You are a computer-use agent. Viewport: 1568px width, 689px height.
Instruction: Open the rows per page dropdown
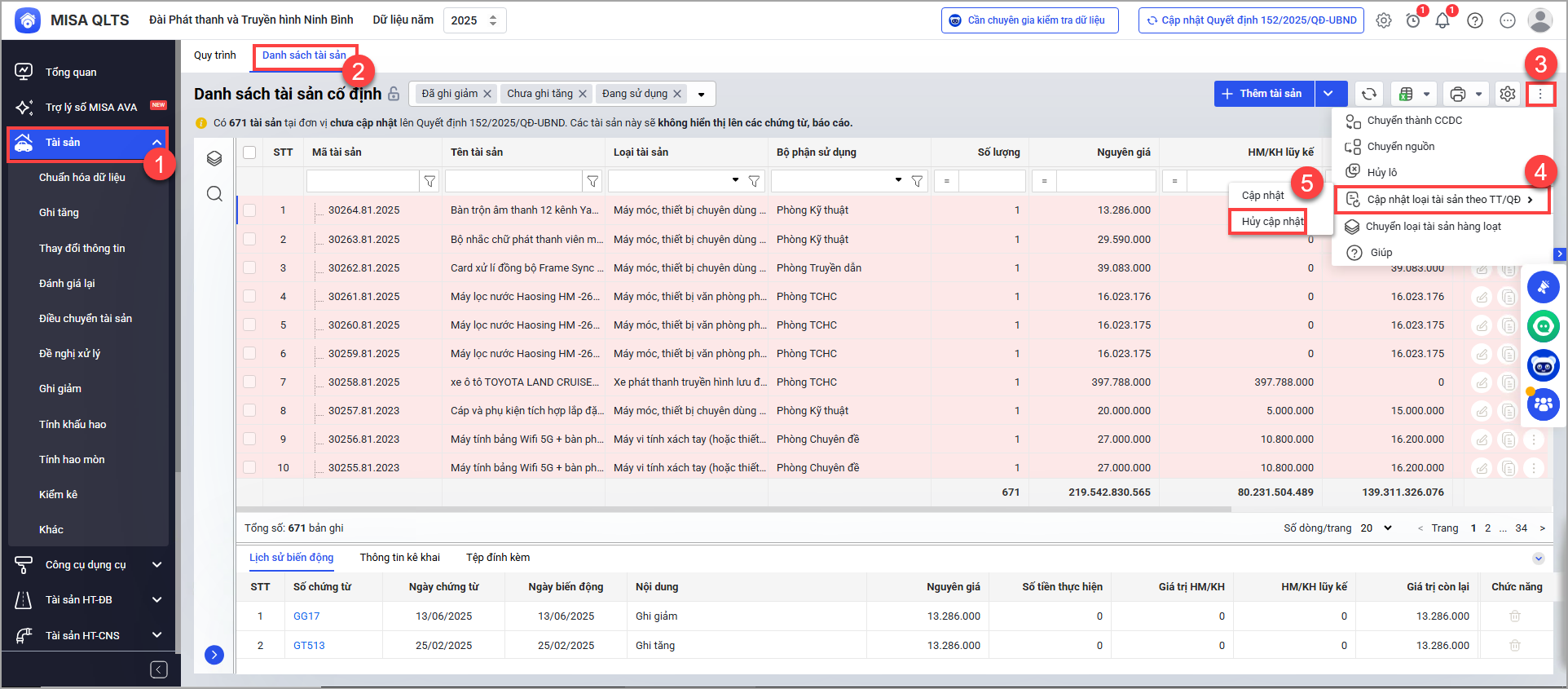(1376, 528)
